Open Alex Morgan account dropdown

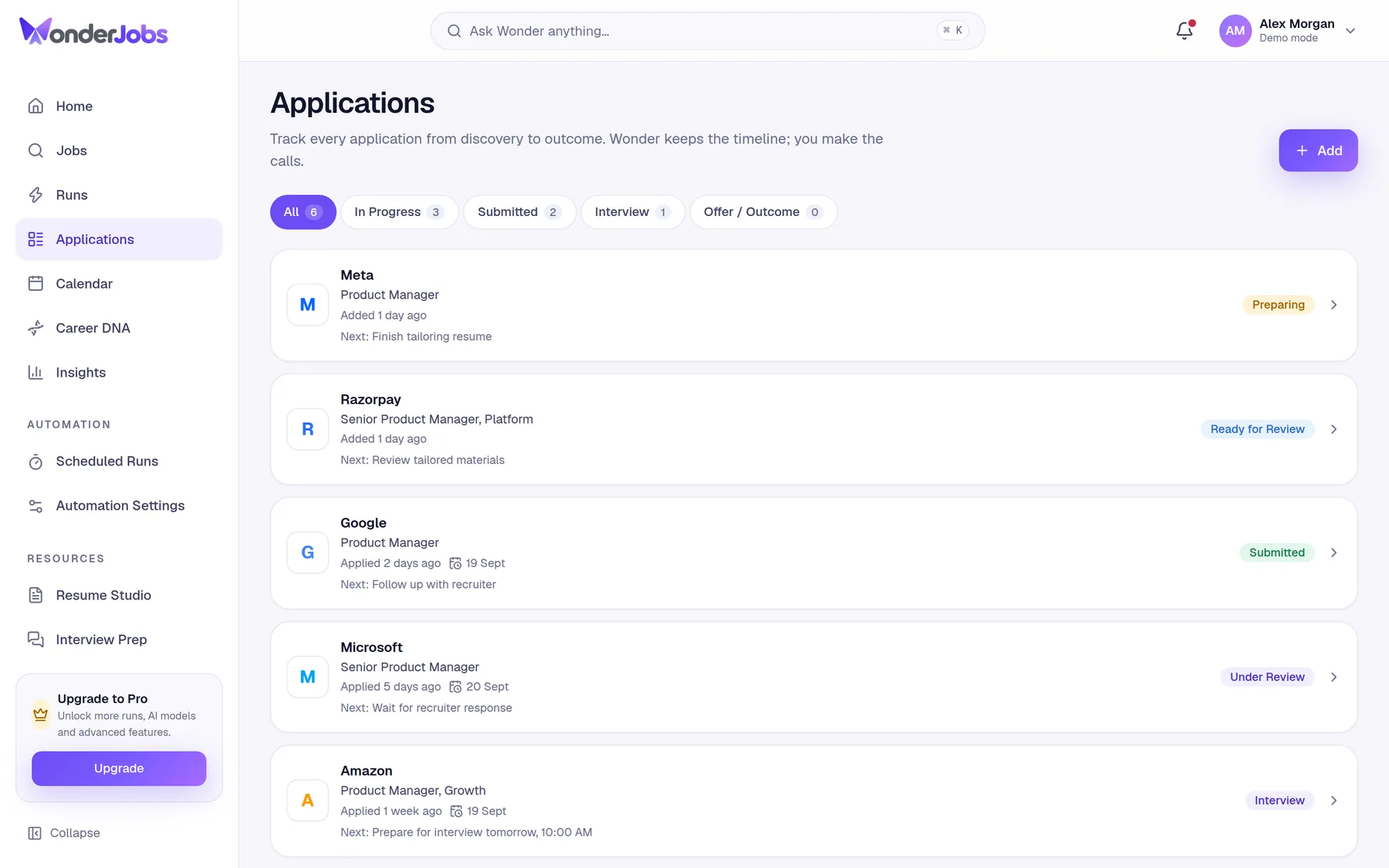point(1288,31)
